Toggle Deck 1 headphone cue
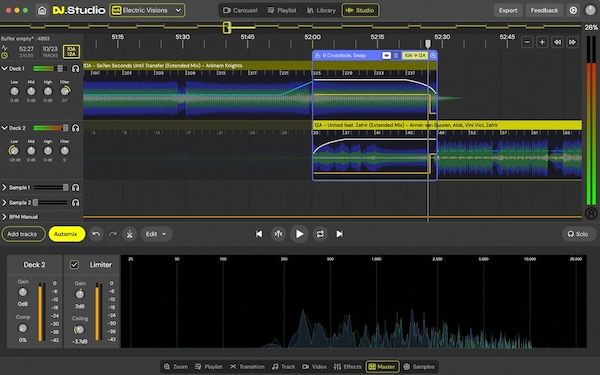The height and width of the screenshot is (375, 600). (x=75, y=68)
